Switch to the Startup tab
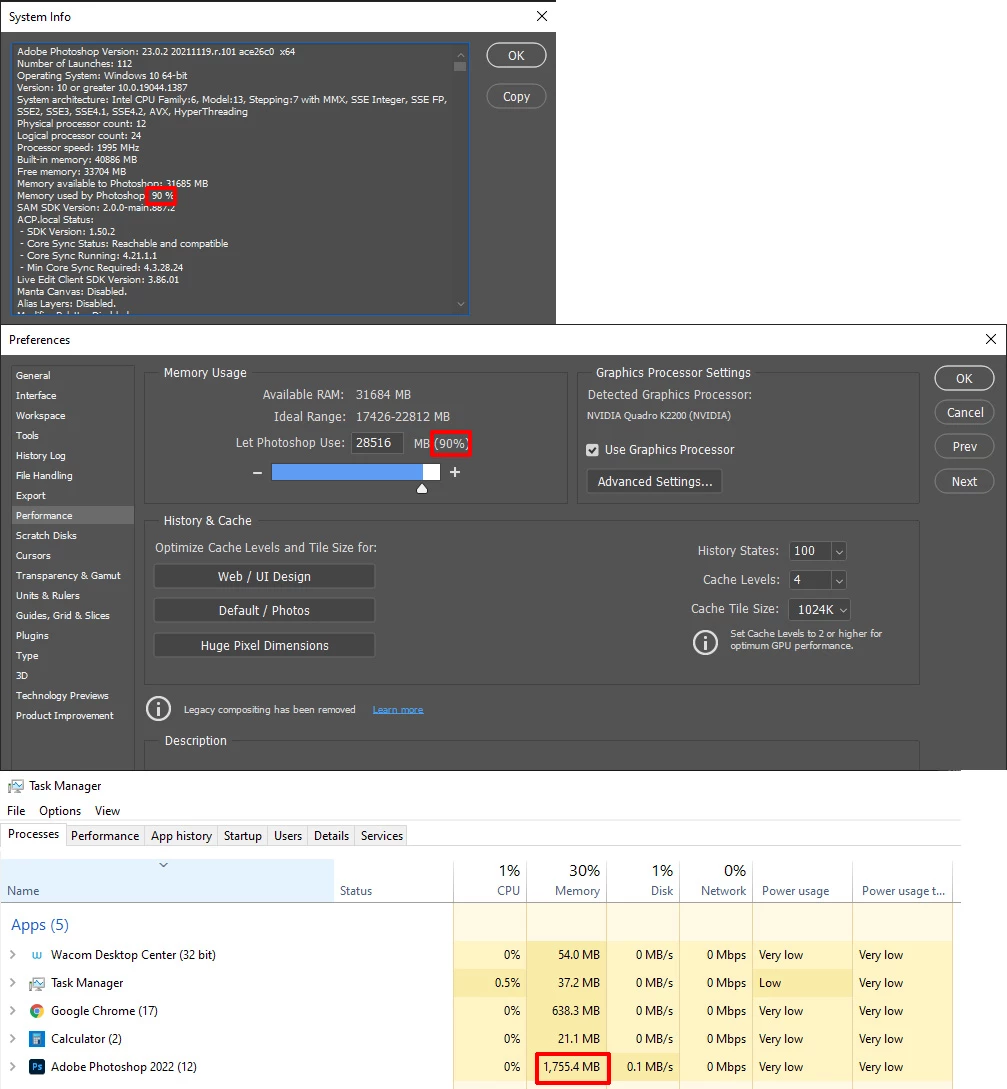This screenshot has height=1089, width=1007. (242, 836)
